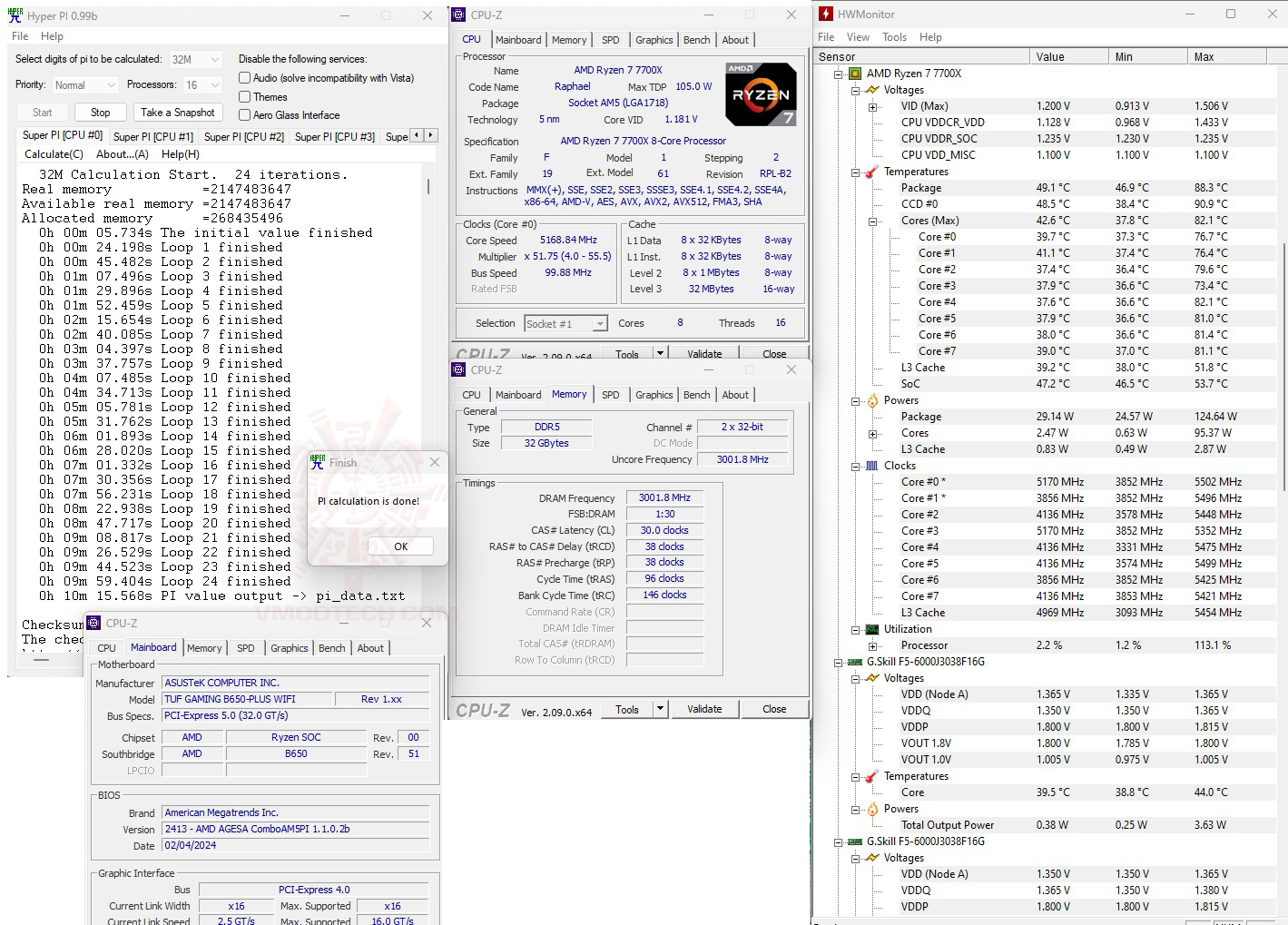Open About...(A) menu in Hyper PI
This screenshot has height=925, width=1288.
point(123,154)
